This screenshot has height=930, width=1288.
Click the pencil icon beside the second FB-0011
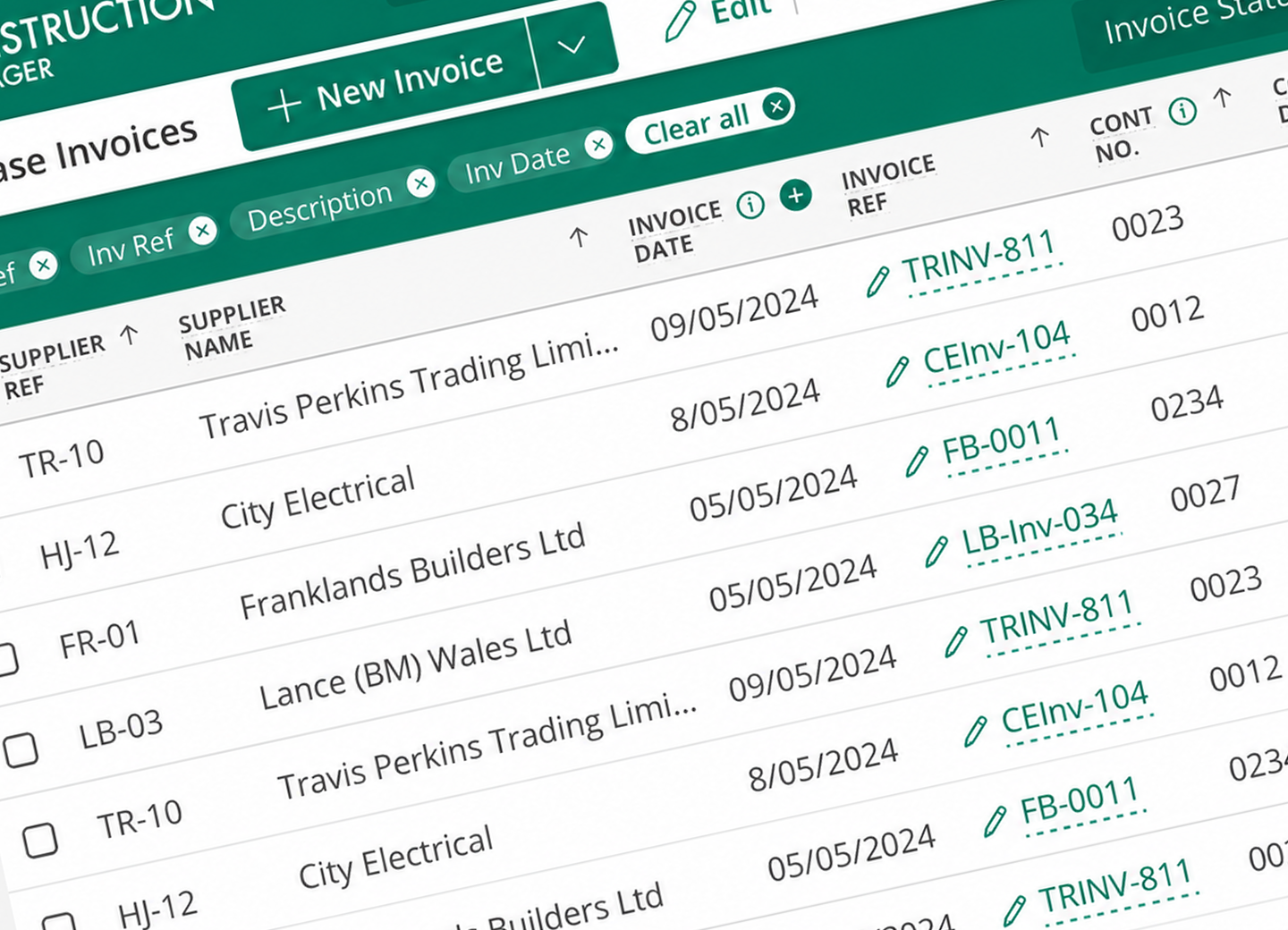(x=996, y=820)
